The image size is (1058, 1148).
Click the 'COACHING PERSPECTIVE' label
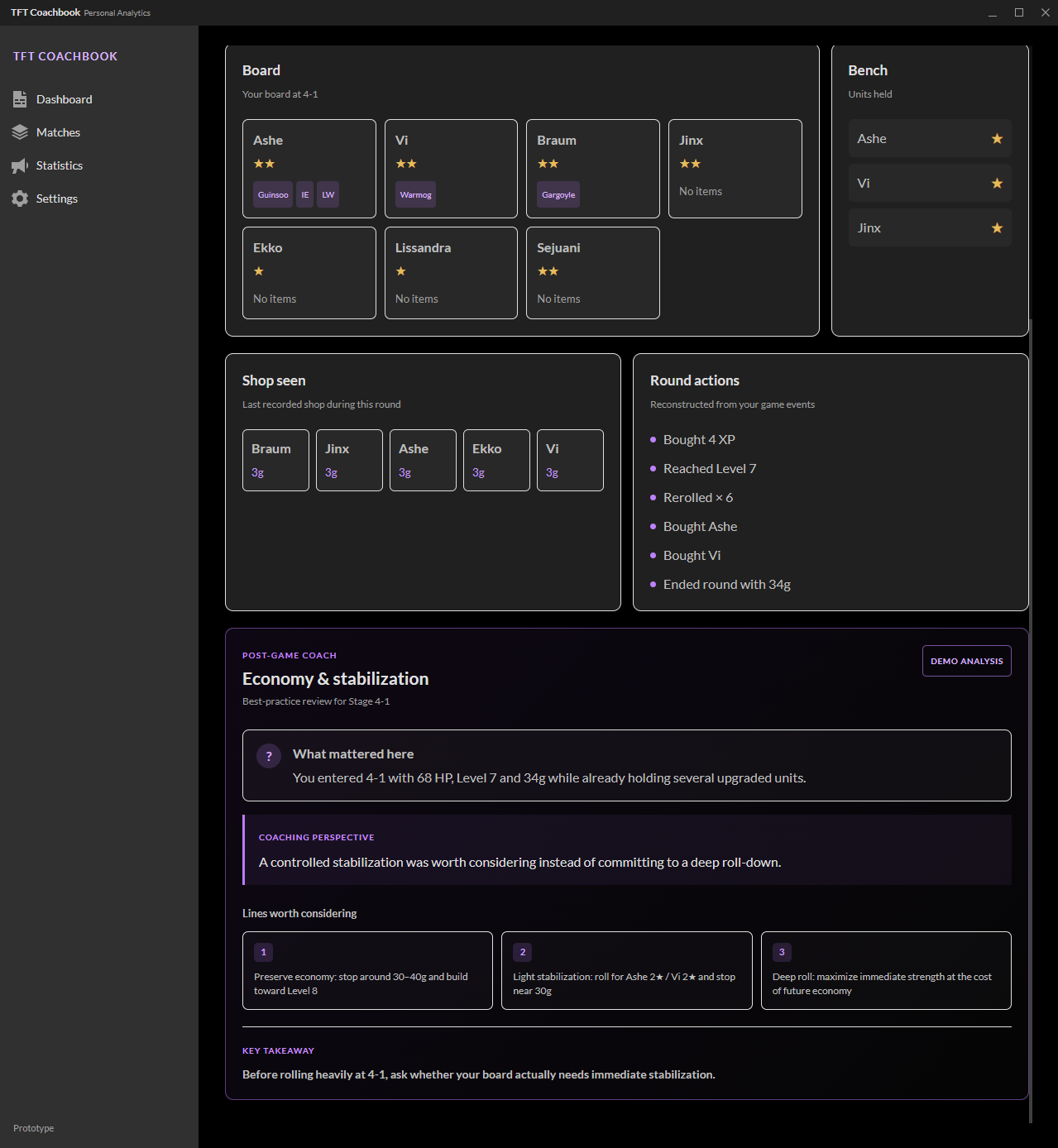click(316, 837)
